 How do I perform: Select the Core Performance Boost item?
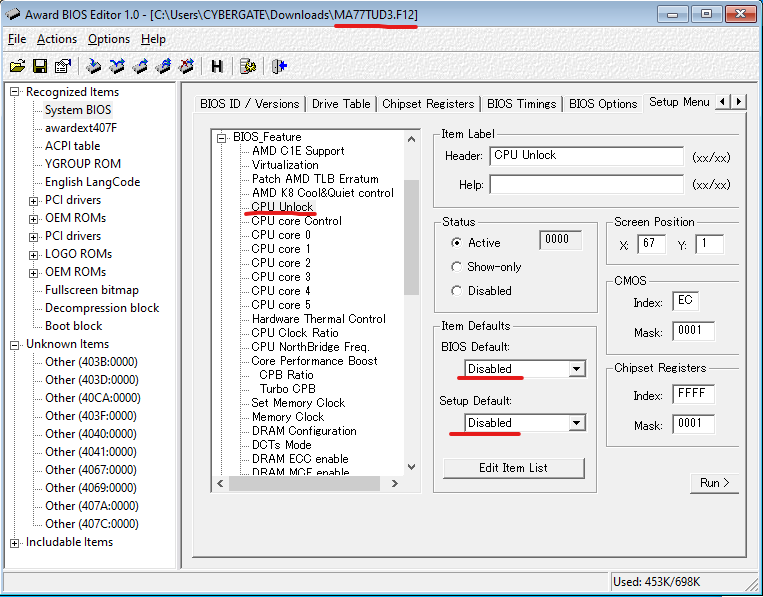(314, 361)
